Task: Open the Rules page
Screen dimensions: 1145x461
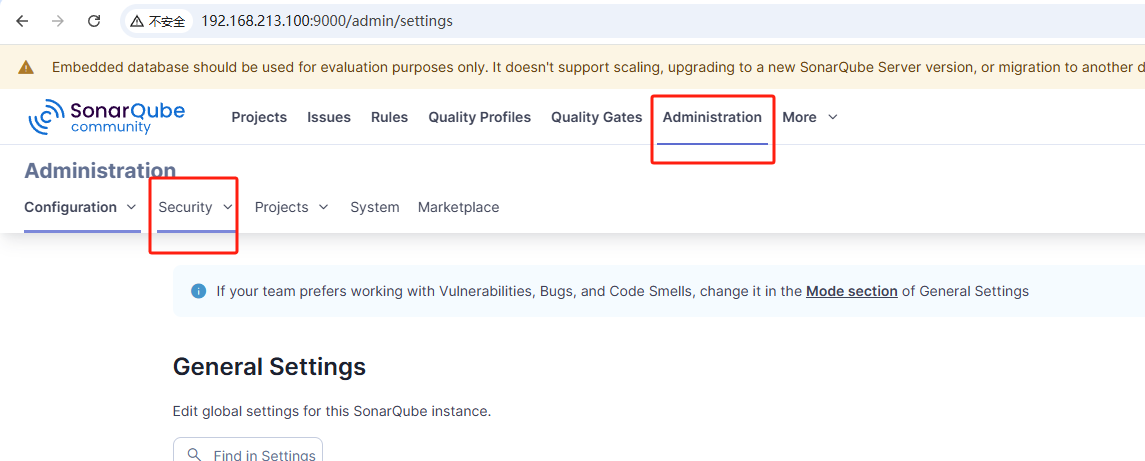Action: tap(389, 117)
